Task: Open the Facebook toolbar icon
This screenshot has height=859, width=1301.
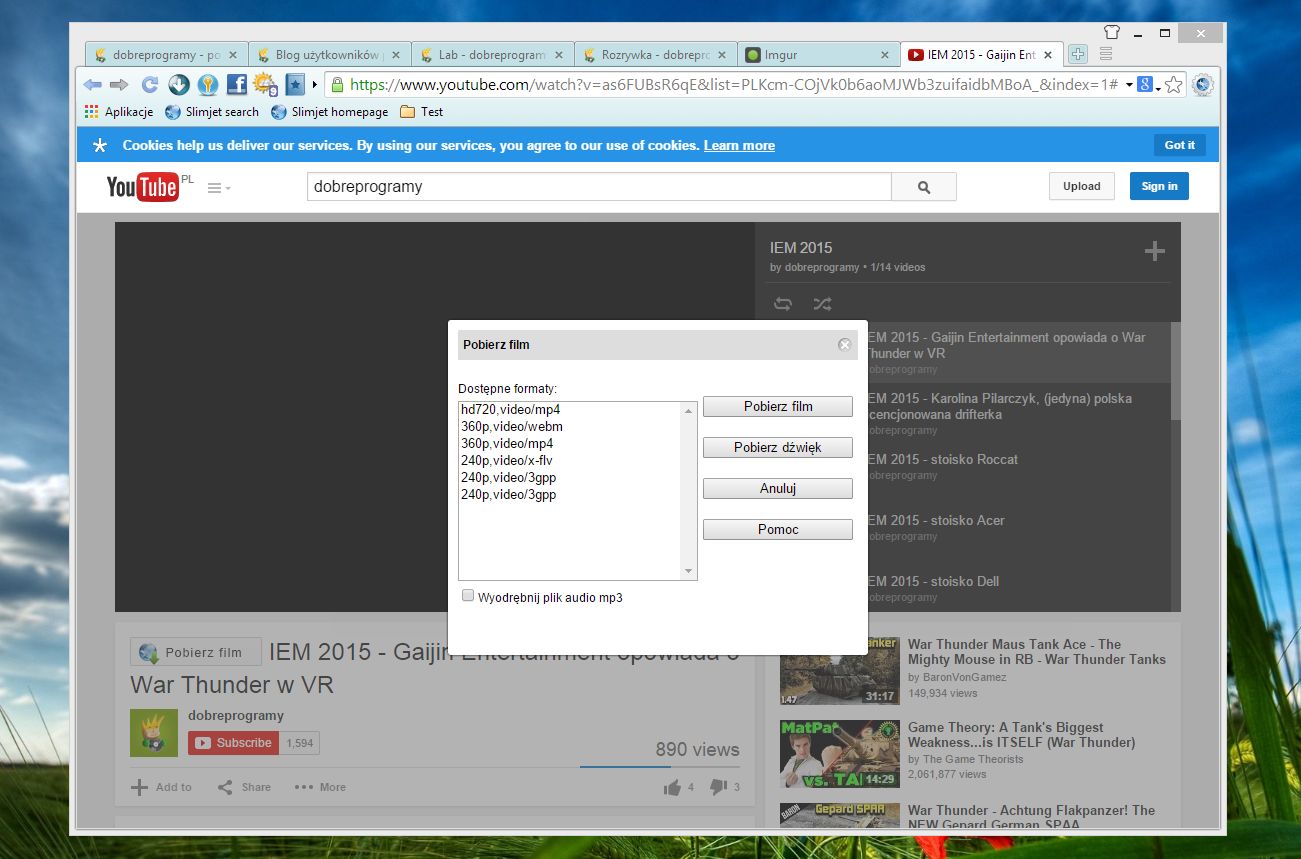Action: point(237,85)
